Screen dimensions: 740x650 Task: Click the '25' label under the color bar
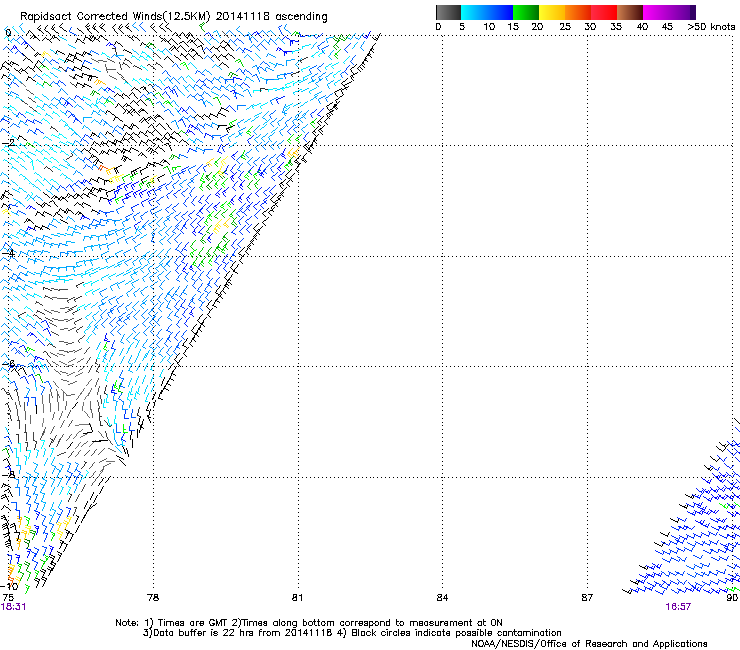pos(565,27)
